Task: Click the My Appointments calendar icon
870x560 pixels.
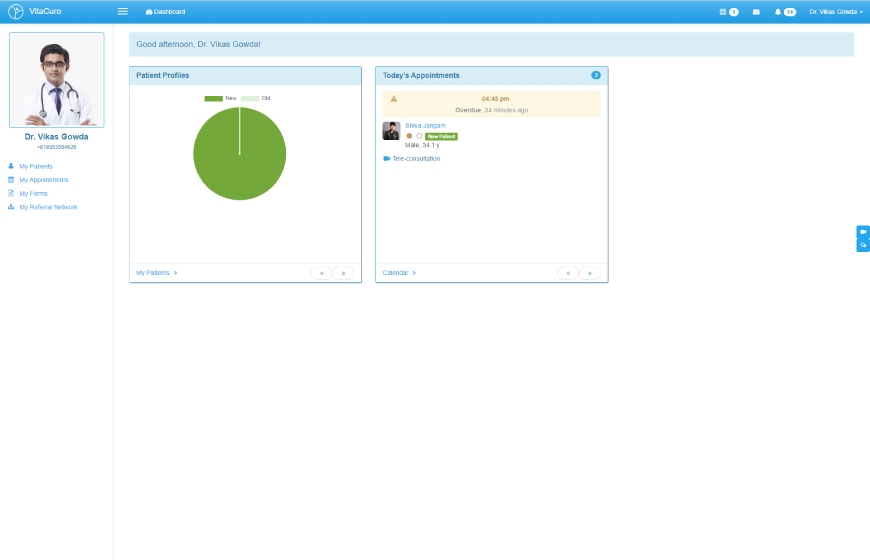Action: pyautogui.click(x=11, y=179)
